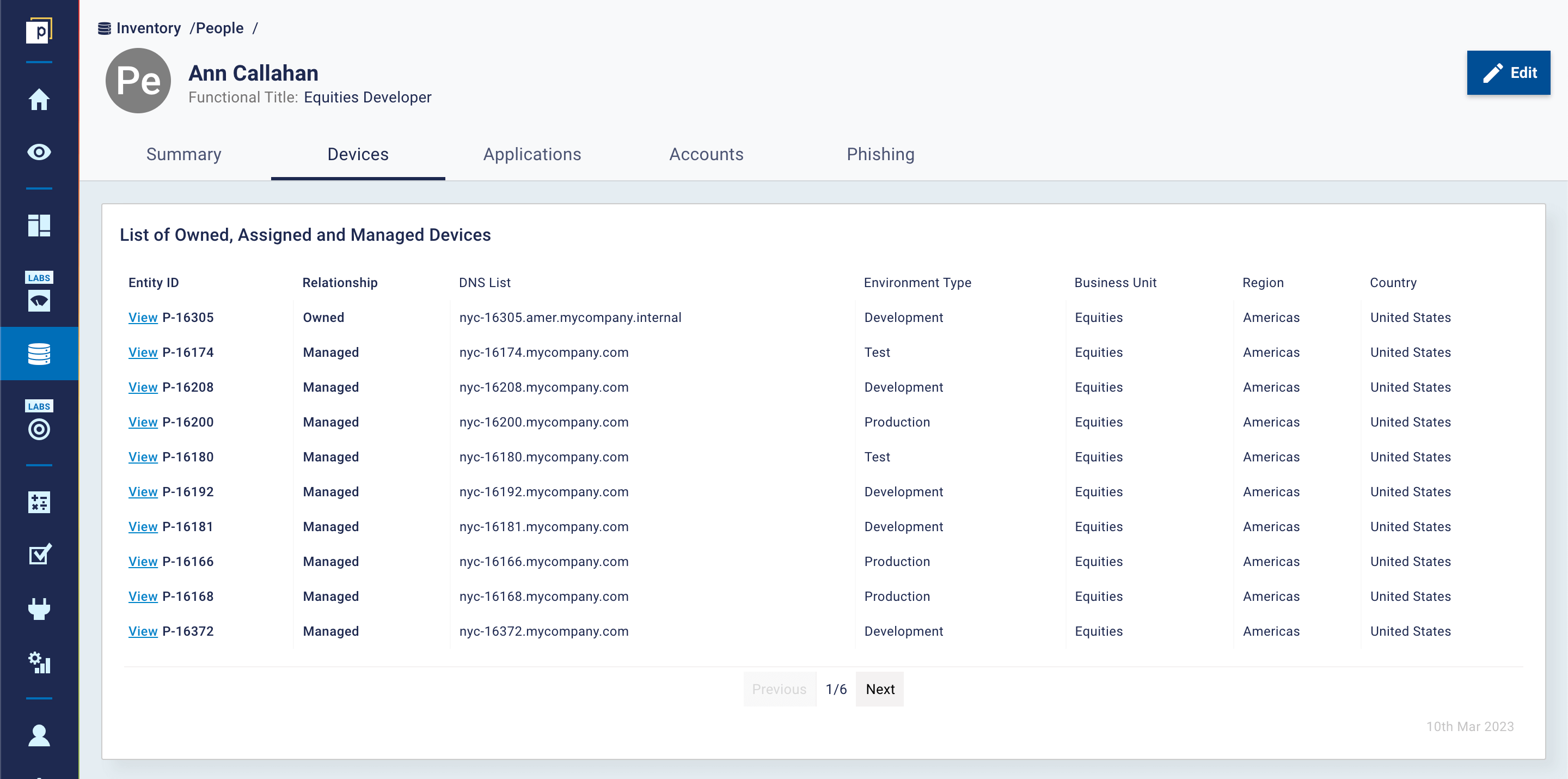Open the Home icon in sidebar
This screenshot has height=779, width=1568.
(x=39, y=99)
